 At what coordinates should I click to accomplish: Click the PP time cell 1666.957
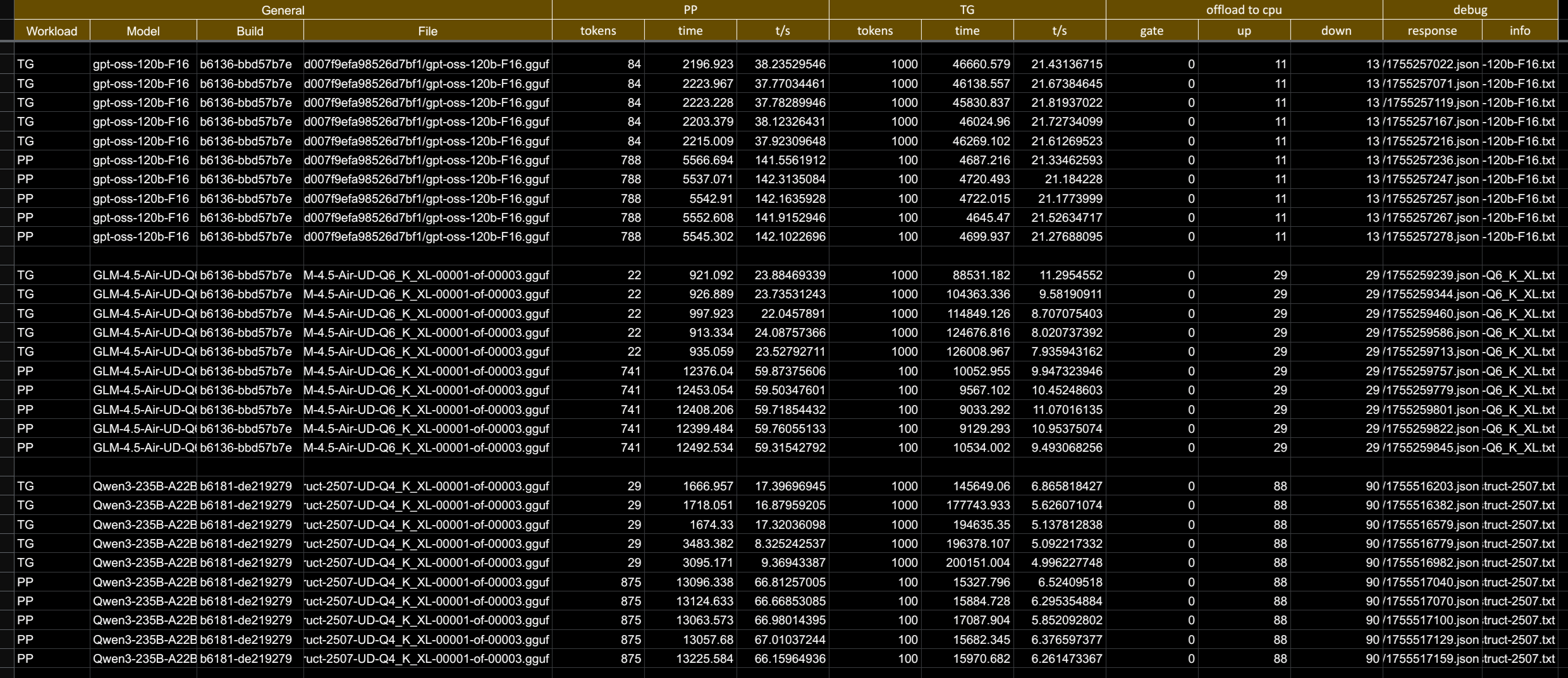click(x=690, y=487)
